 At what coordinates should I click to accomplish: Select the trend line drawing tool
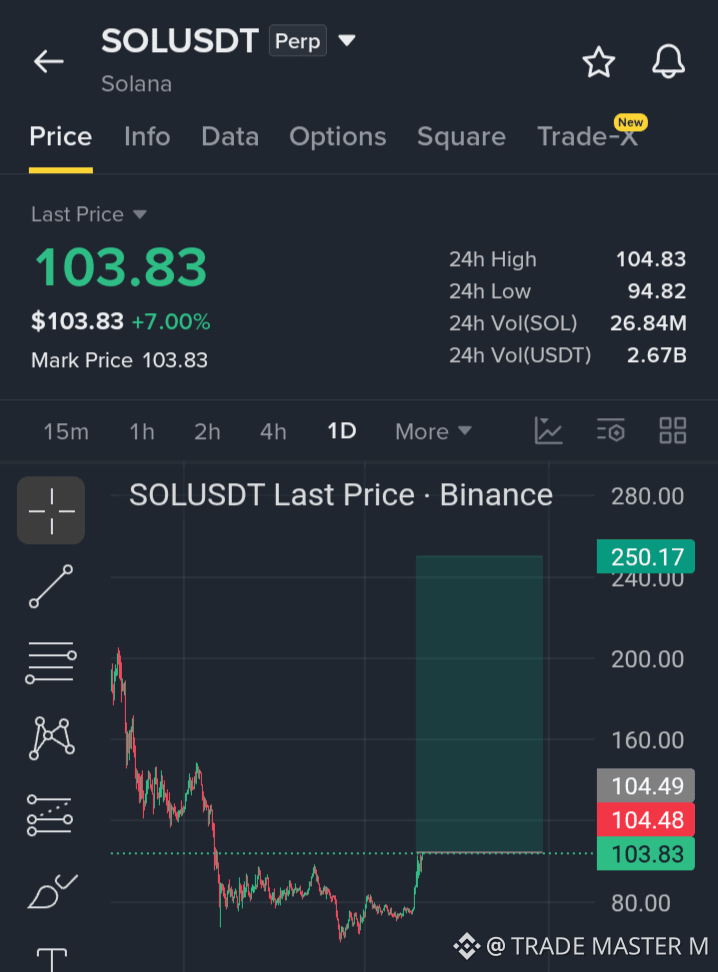coord(51,586)
